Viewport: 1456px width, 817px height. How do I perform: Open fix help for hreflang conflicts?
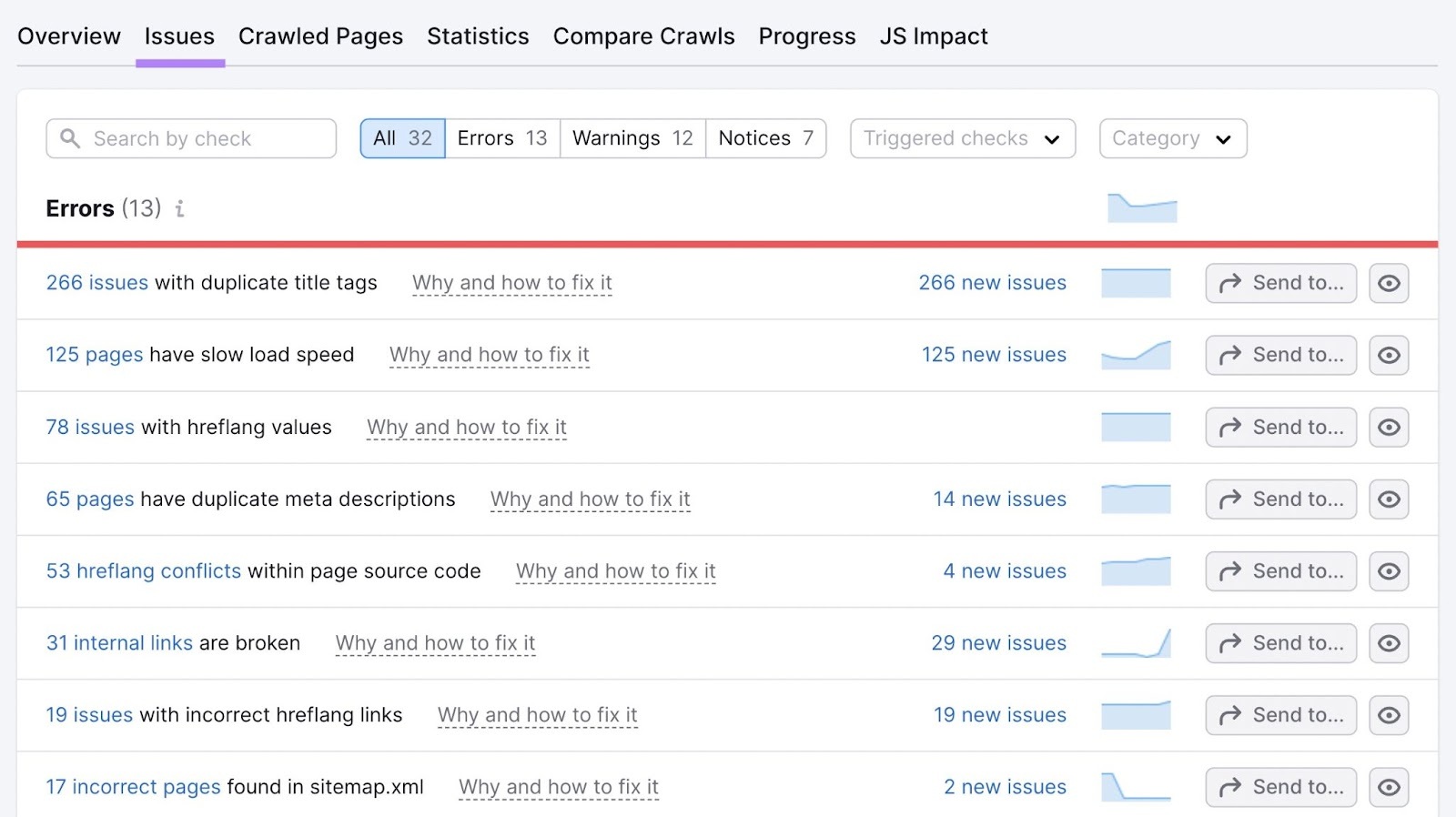(616, 571)
